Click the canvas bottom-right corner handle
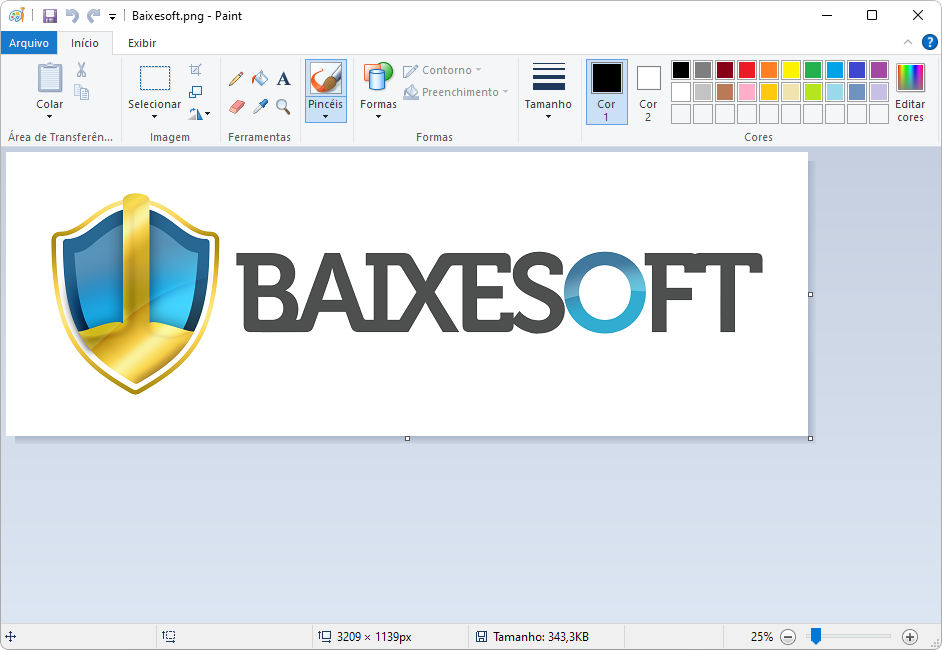 [x=810, y=439]
